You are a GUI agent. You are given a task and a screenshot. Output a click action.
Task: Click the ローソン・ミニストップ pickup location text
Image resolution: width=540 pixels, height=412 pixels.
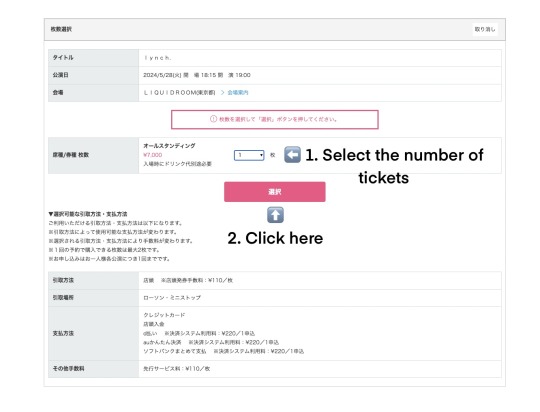(172, 298)
